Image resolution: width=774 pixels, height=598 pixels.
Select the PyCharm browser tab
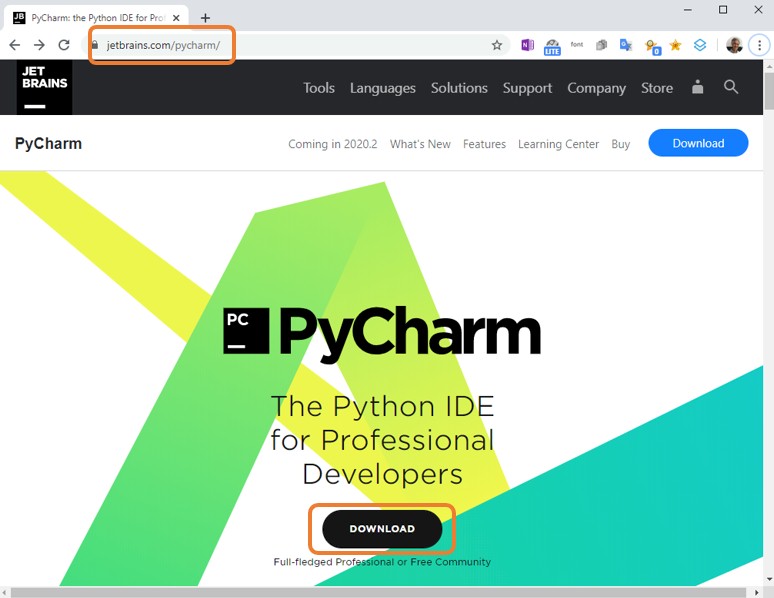[96, 18]
